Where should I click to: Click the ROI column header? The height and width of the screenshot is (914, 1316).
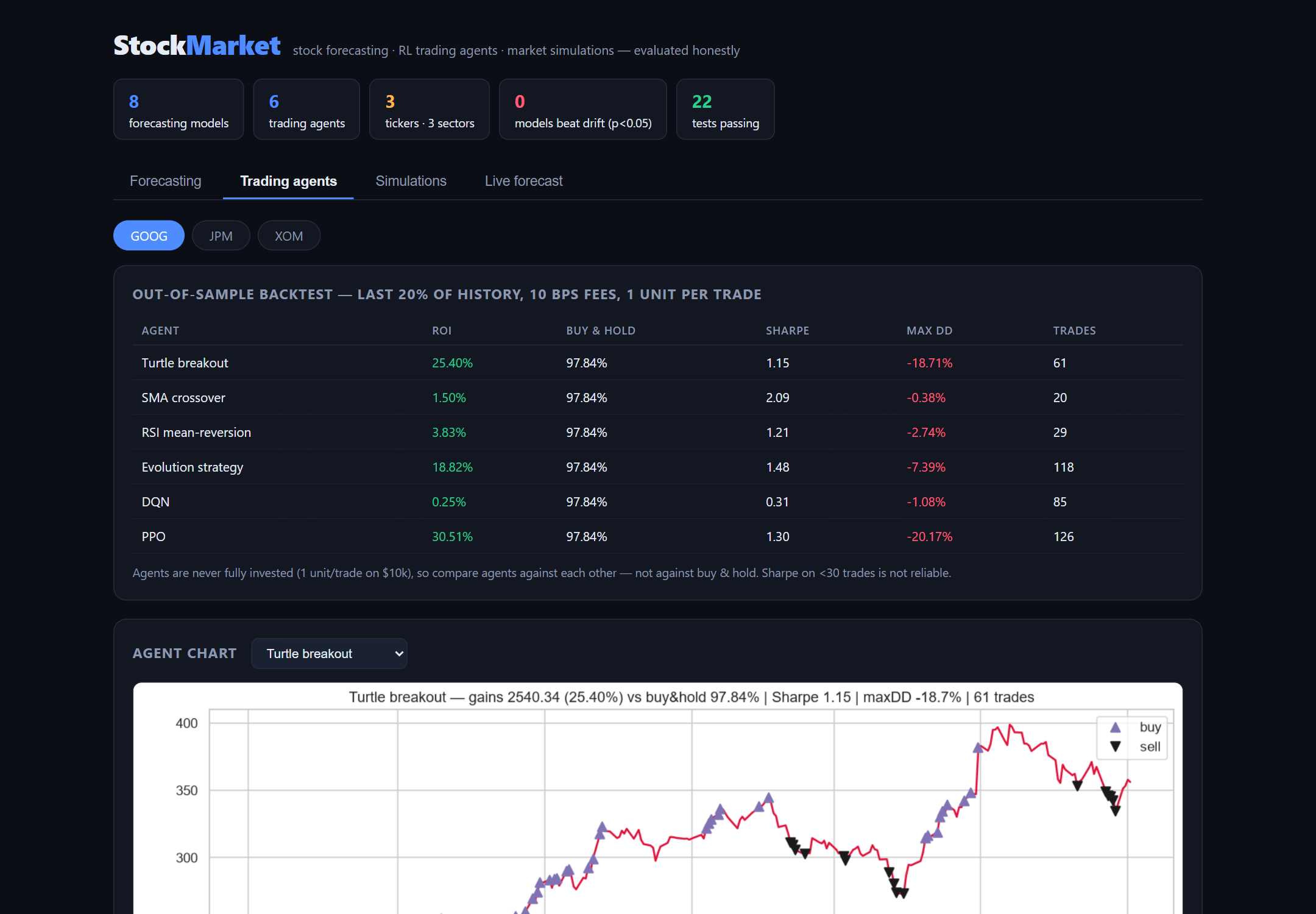pyautogui.click(x=442, y=331)
